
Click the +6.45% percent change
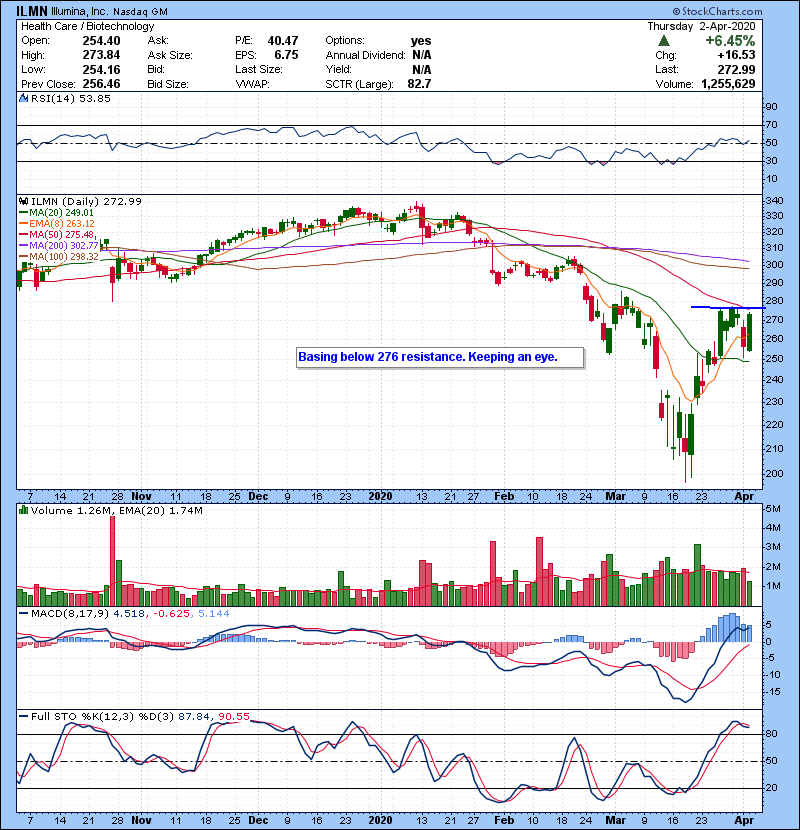pyautogui.click(x=730, y=41)
